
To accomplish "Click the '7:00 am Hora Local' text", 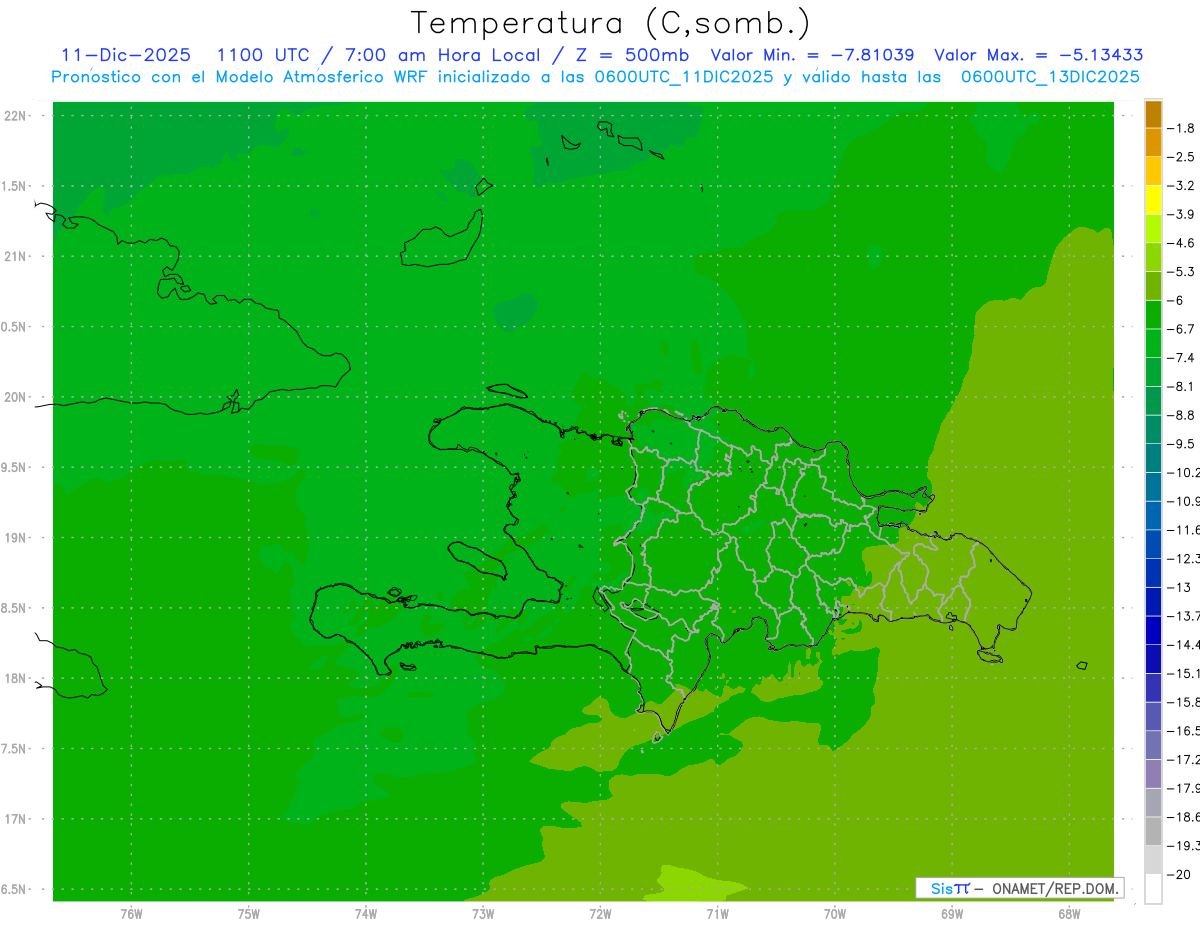I will (442, 55).
